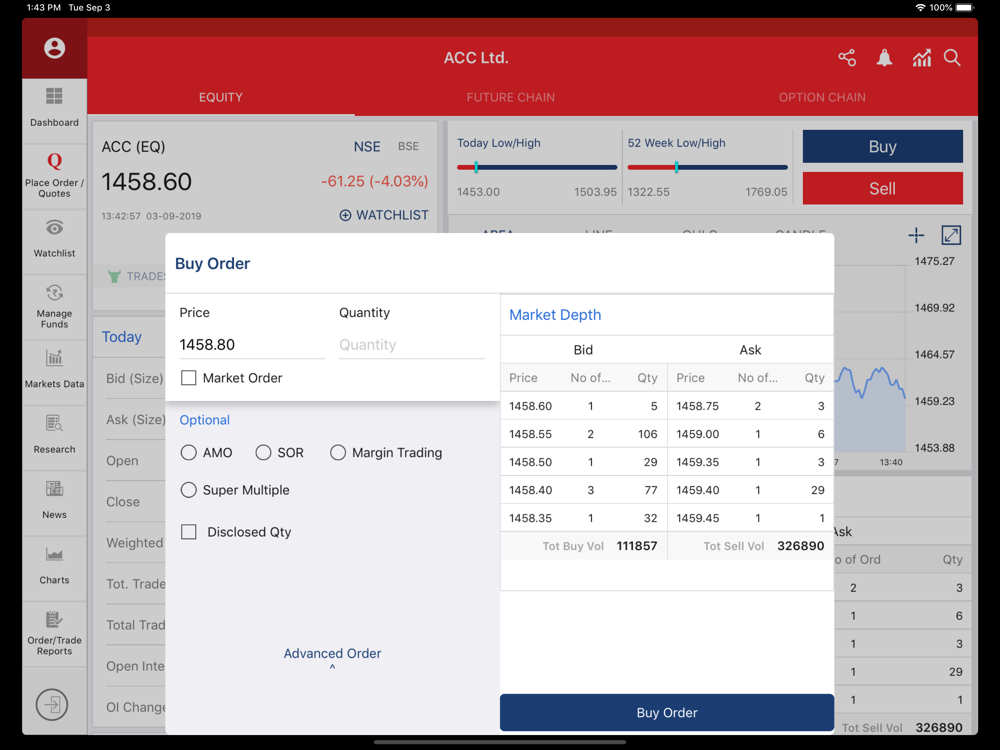Expand the chart to fullscreen

pos(951,235)
